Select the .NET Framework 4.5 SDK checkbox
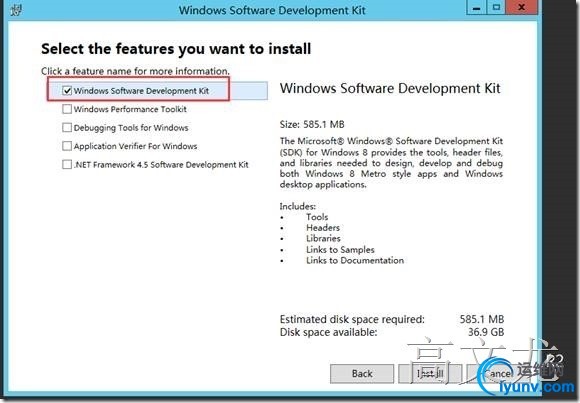This screenshot has width=580, height=403. 67,164
